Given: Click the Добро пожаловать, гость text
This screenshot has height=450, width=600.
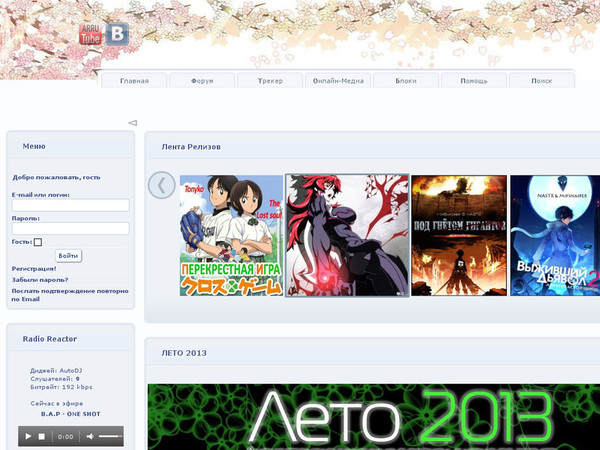Looking at the screenshot, I should 56,177.
